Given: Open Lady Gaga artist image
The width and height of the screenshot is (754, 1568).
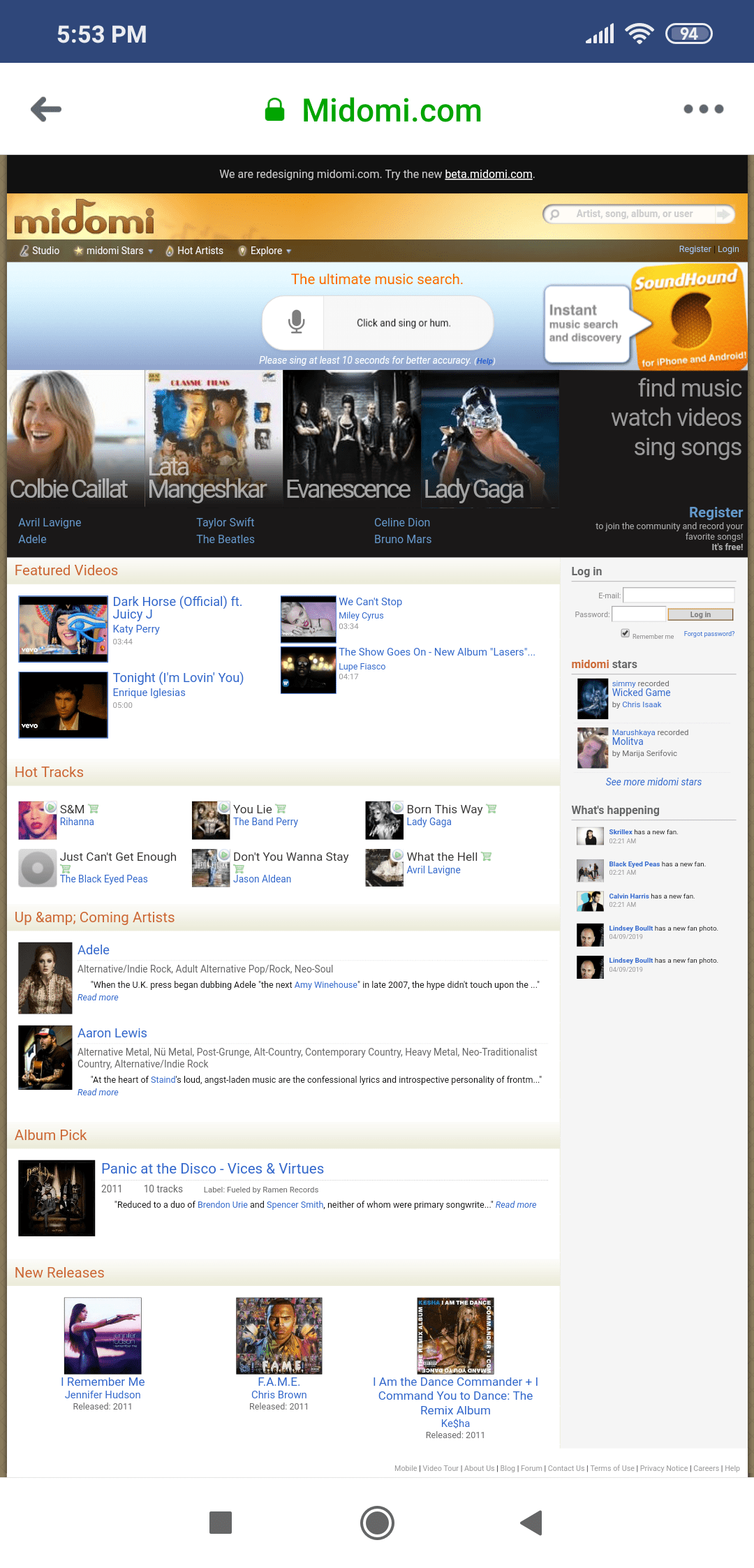Looking at the screenshot, I should pos(490,438).
